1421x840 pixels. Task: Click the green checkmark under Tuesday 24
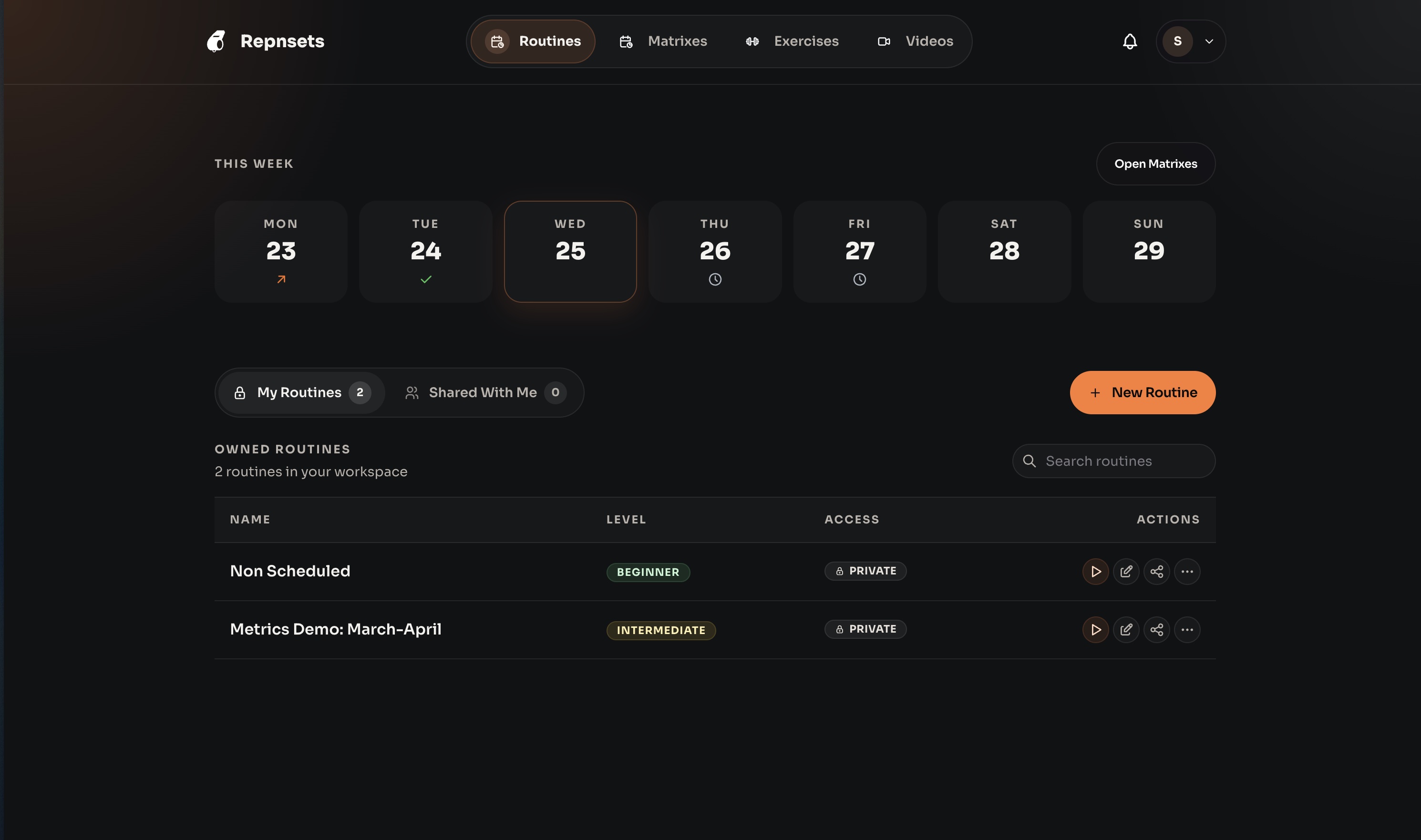pos(425,278)
